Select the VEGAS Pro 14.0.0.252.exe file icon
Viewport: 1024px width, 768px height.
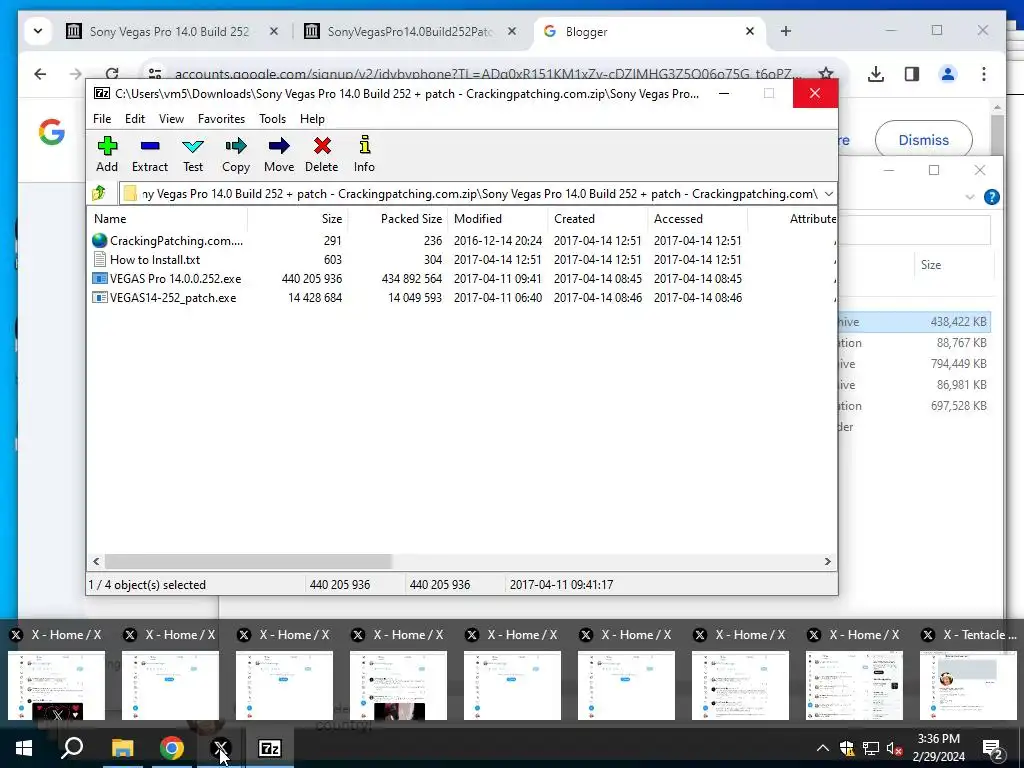(x=99, y=278)
